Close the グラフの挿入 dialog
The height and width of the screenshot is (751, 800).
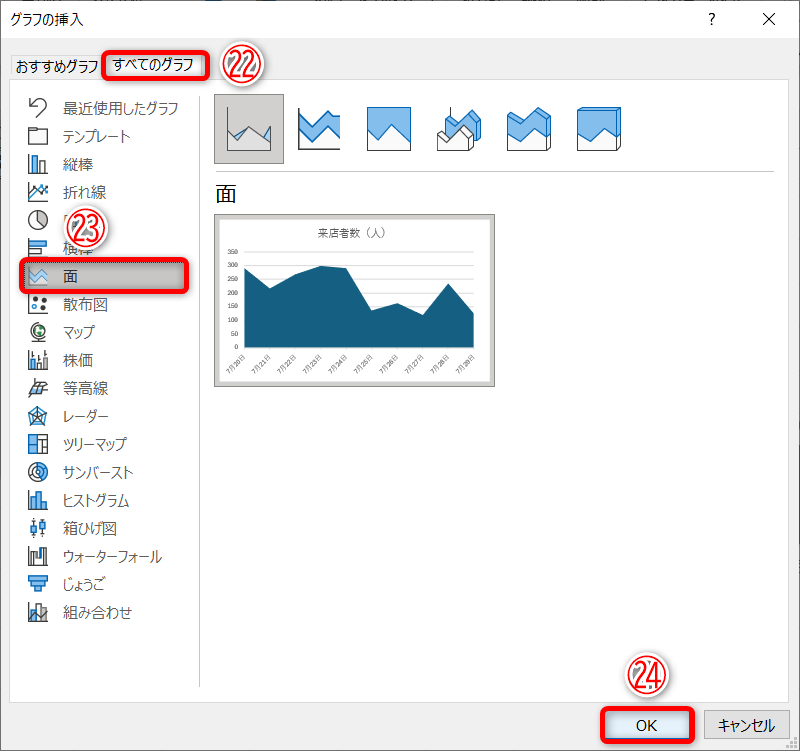[769, 19]
